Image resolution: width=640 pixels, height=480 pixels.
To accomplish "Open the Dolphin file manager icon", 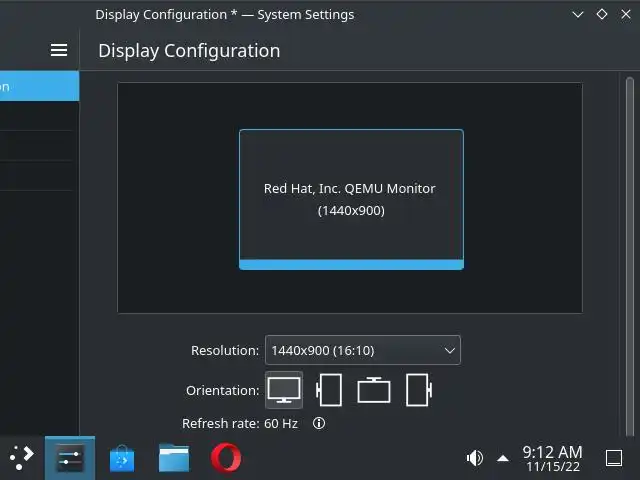I will [x=174, y=458].
